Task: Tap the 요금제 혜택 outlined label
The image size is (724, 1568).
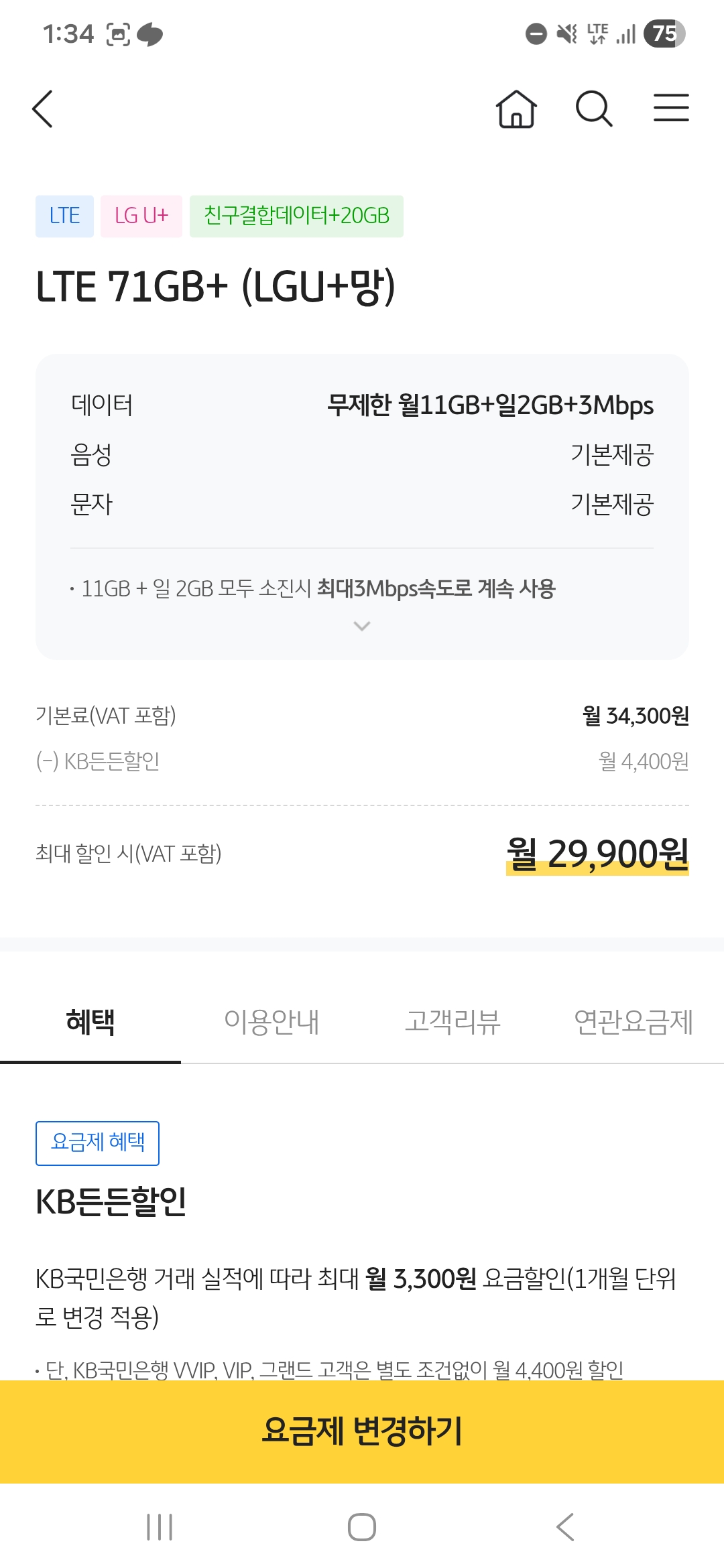Action: pos(98,1142)
